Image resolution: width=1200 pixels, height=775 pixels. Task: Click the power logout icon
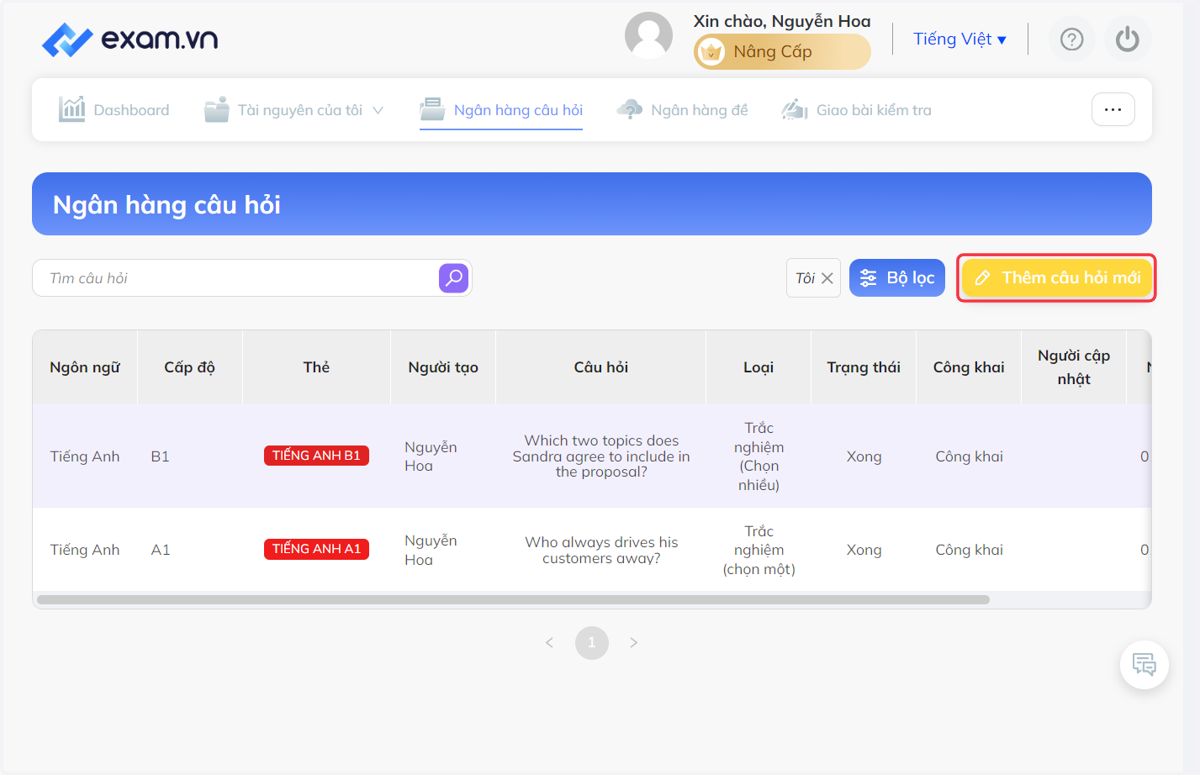[x=1128, y=39]
